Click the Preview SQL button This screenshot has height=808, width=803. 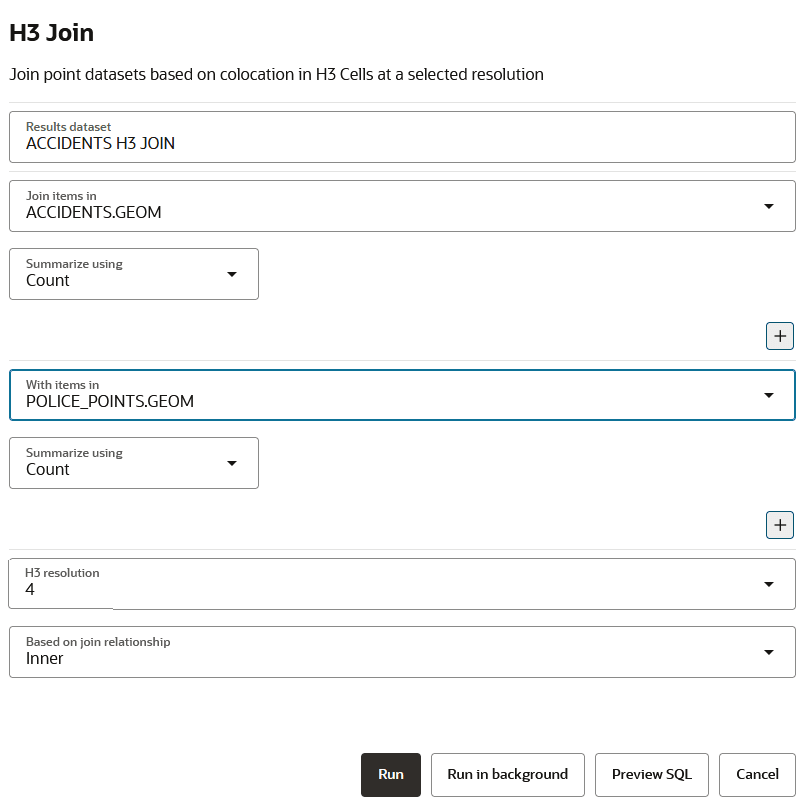click(651, 775)
